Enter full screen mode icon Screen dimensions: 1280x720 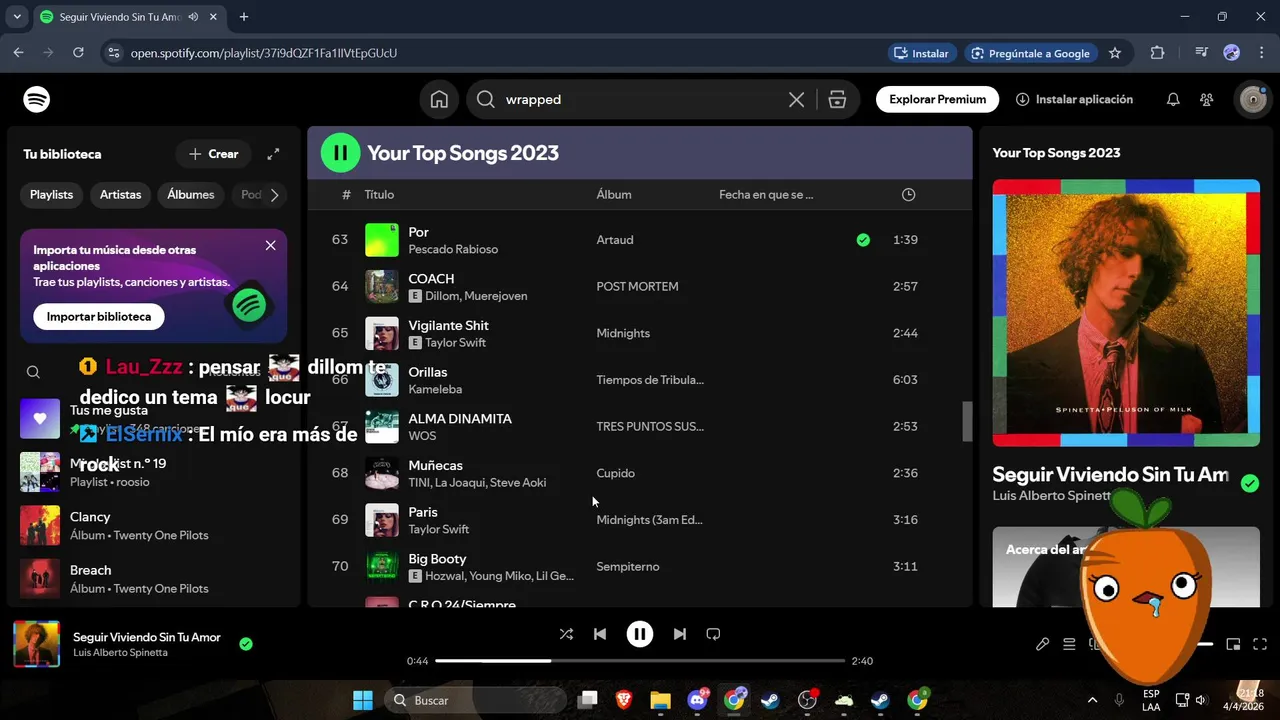click(x=1260, y=644)
